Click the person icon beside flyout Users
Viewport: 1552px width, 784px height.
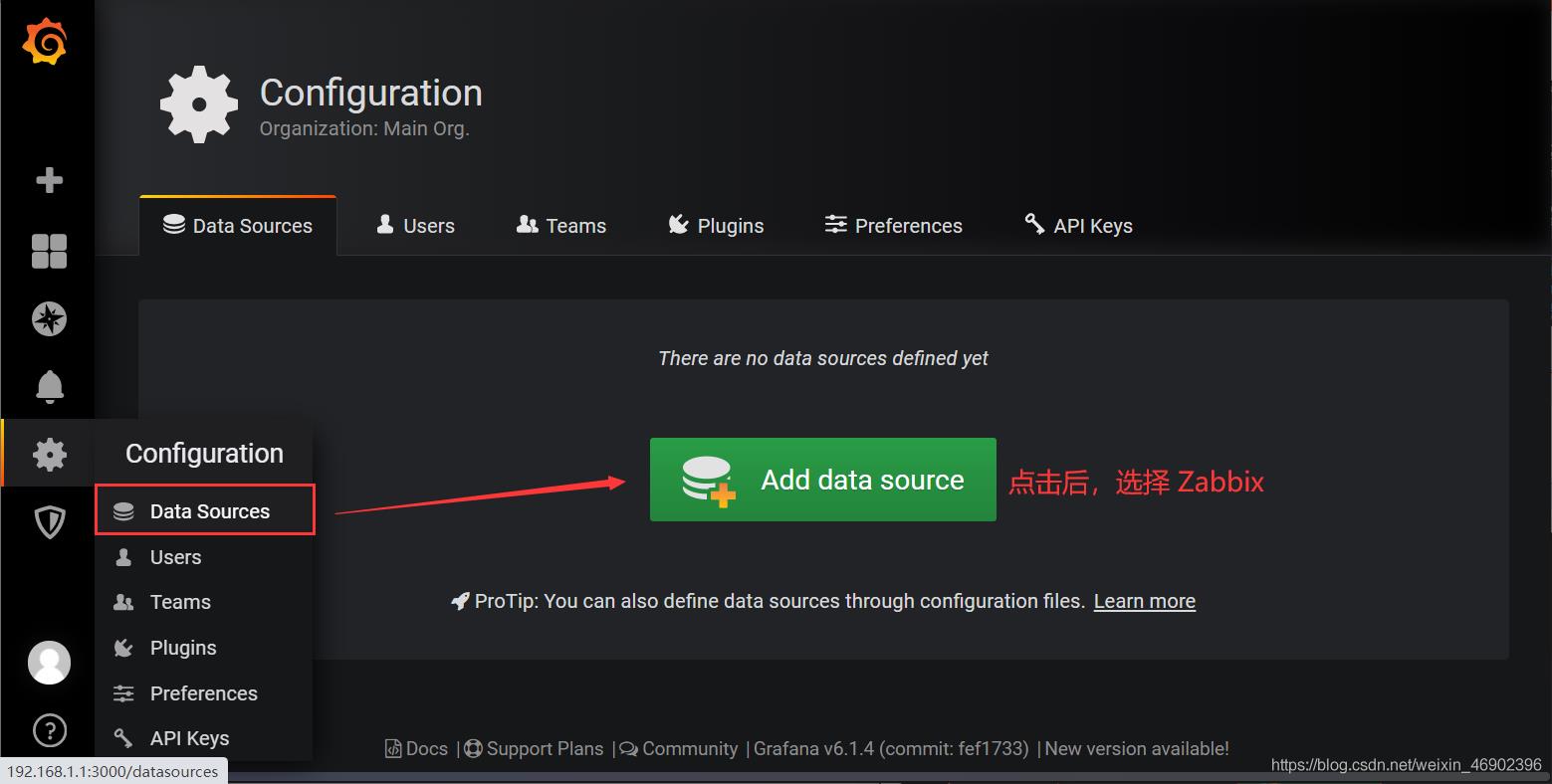tap(123, 557)
